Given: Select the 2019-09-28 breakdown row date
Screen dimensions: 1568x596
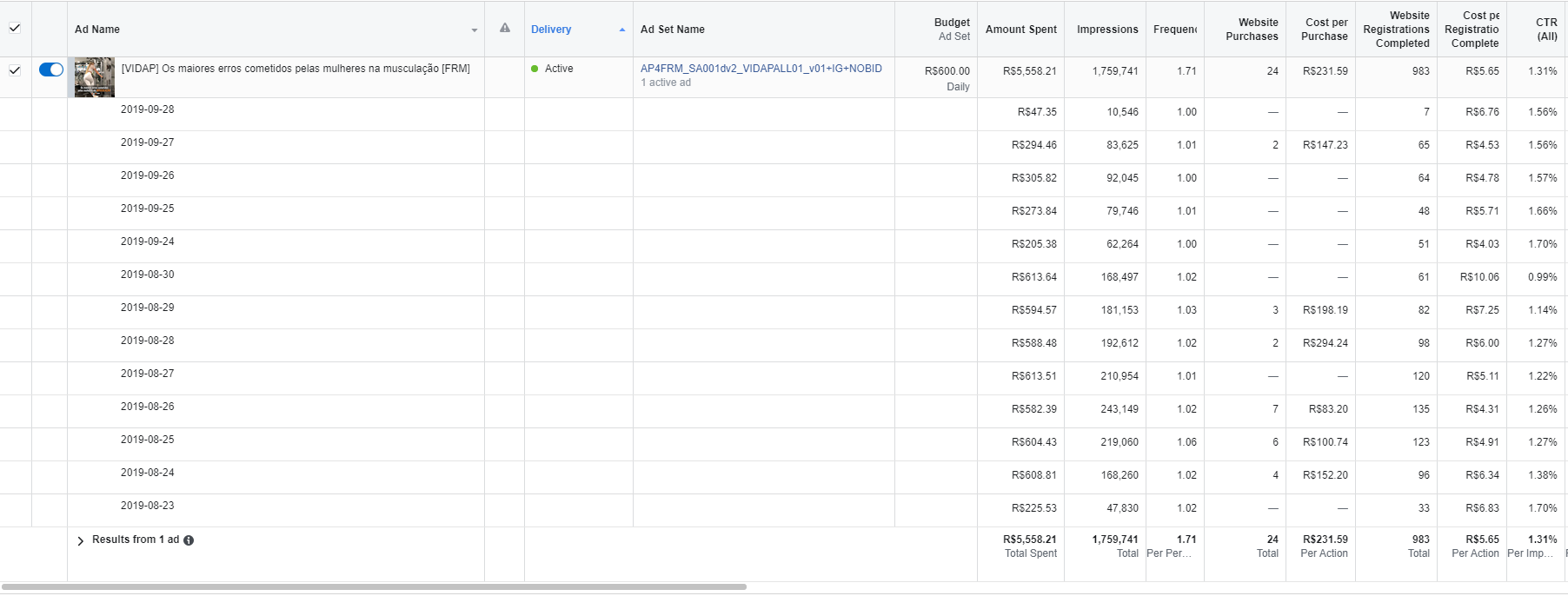Looking at the screenshot, I should click(147, 109).
